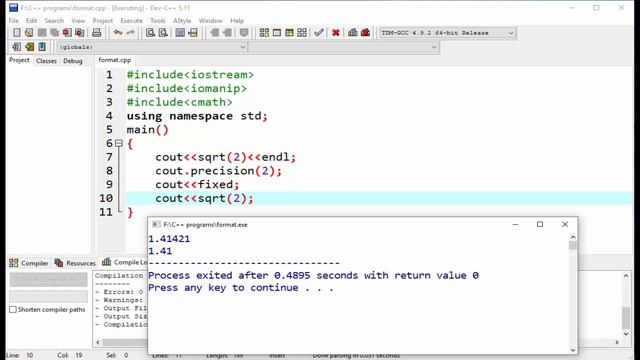Switch to the Debug sidebar tab
Viewport: 640px width, 360px height.
[x=73, y=61]
